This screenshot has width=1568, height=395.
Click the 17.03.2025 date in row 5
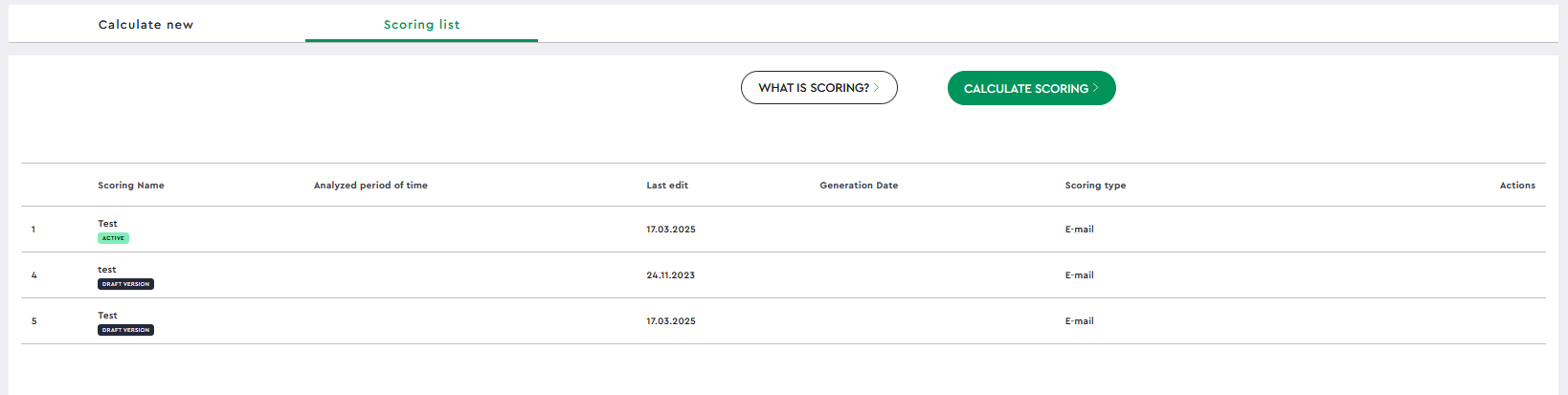(x=671, y=321)
